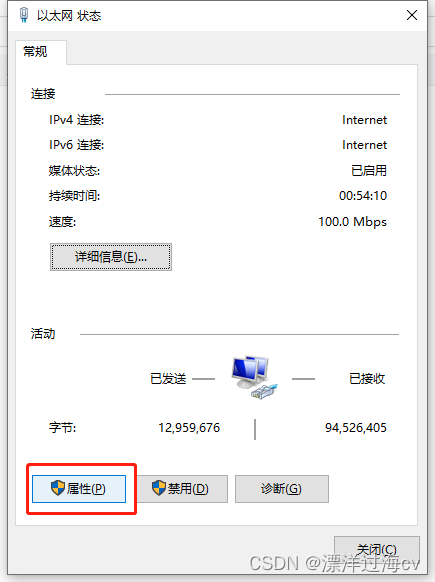This screenshot has width=435, height=582.
Task: Click the 已接收 bytes count 94,526,405
Action: [356, 428]
